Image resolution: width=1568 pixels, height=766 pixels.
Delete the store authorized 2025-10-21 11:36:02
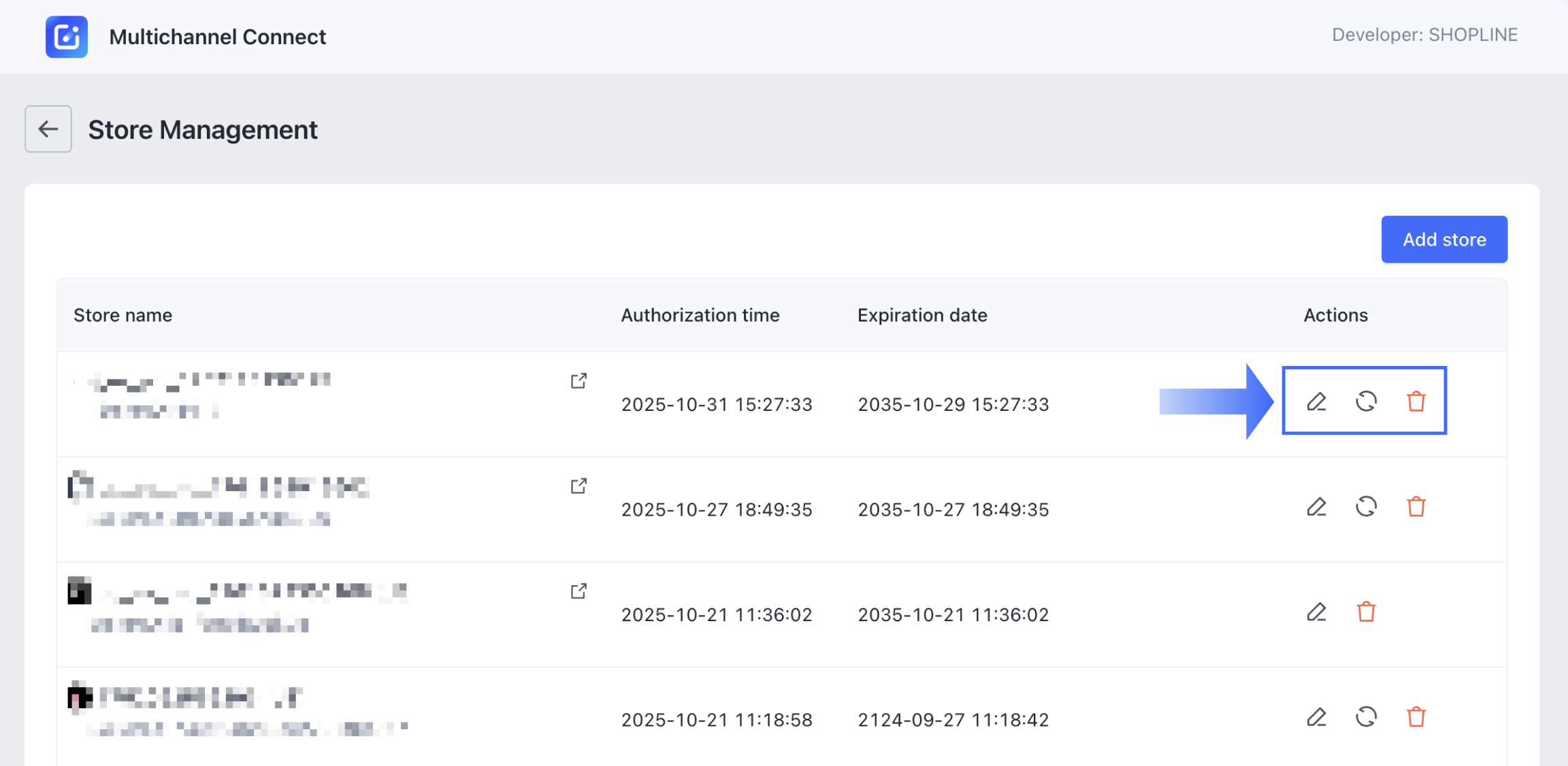tap(1366, 612)
